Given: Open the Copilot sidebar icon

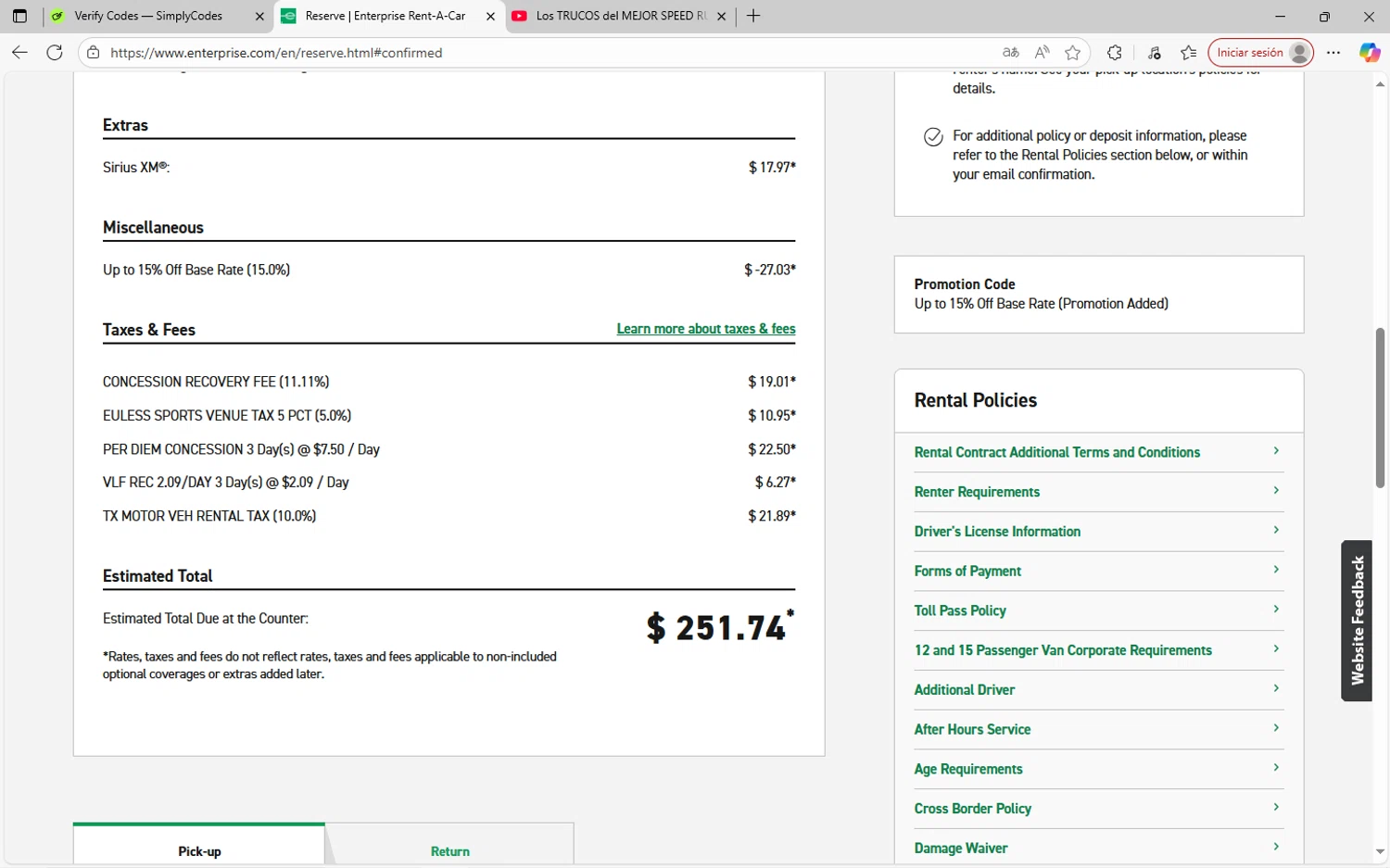Looking at the screenshot, I should point(1370,53).
